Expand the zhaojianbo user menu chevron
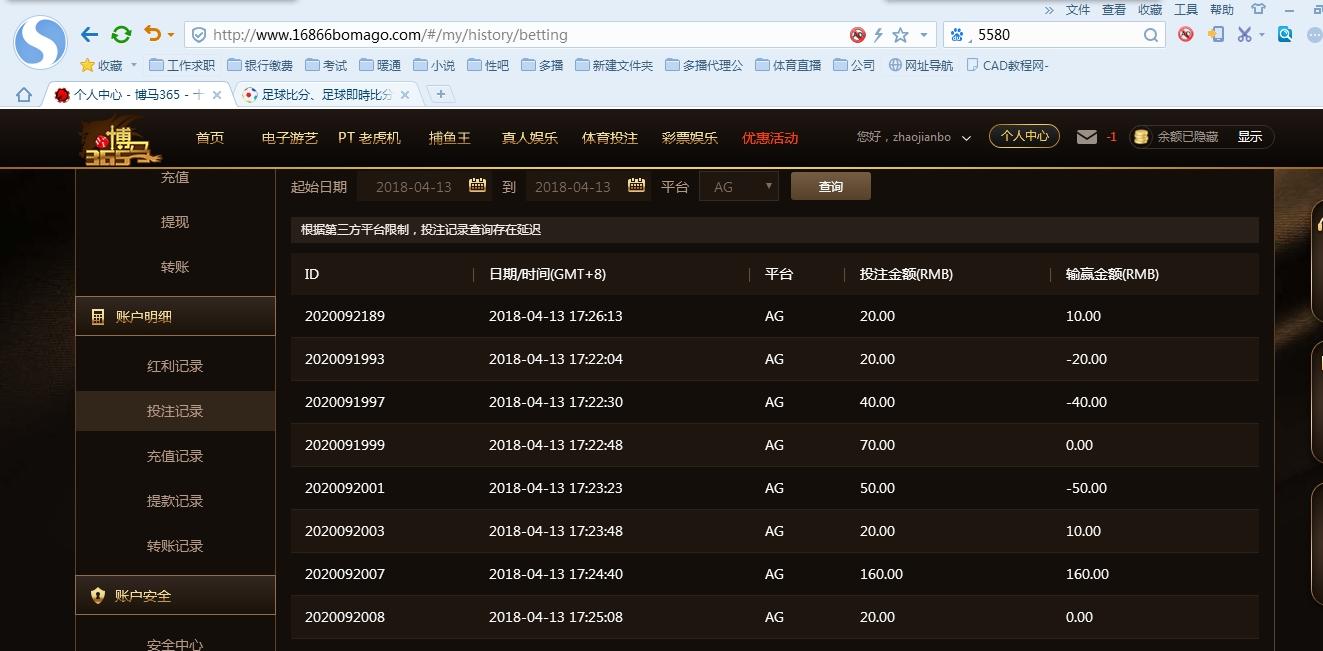Viewport: 1323px width, 651px height. (966, 138)
